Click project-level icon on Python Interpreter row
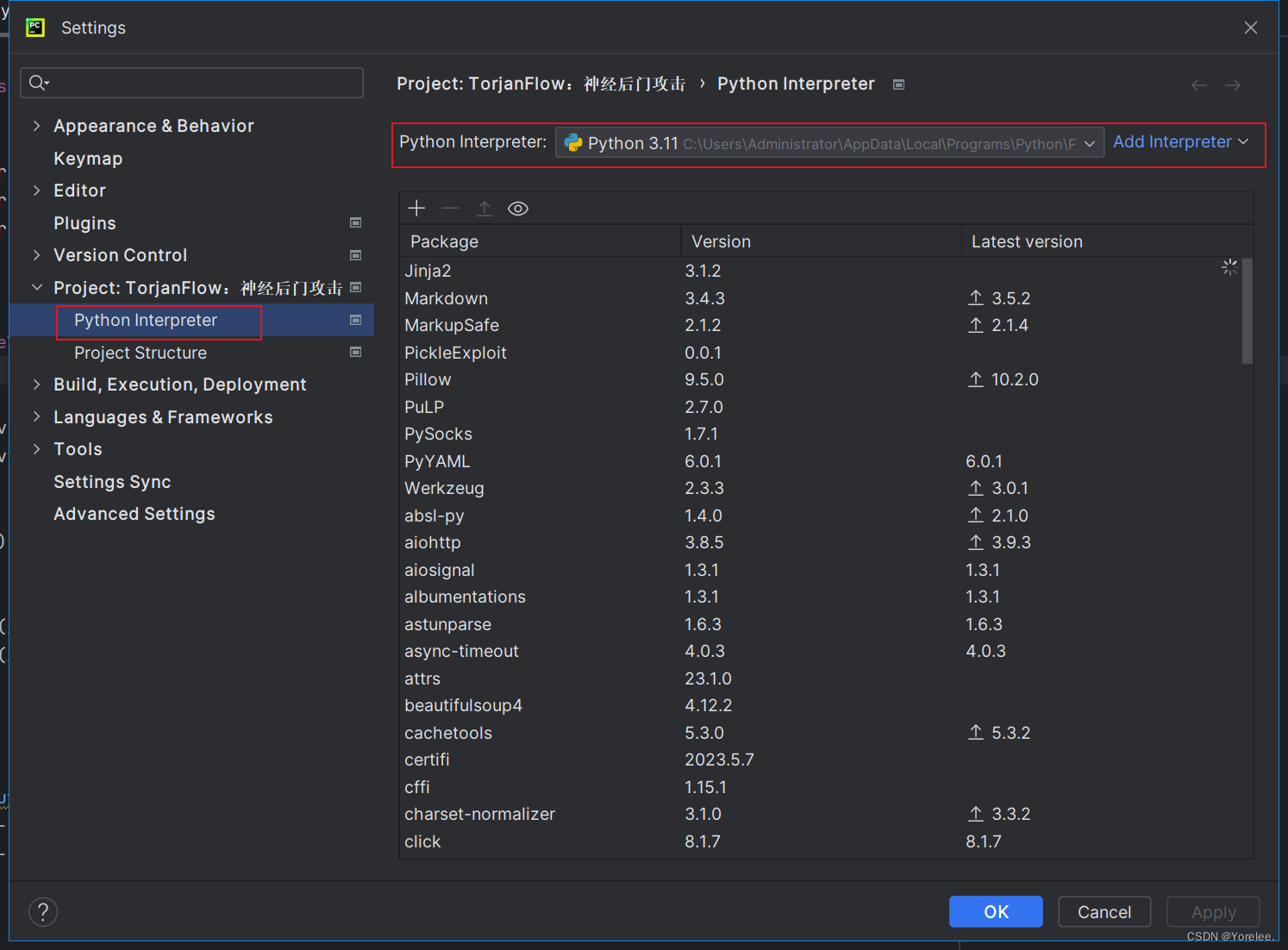 coord(355,320)
